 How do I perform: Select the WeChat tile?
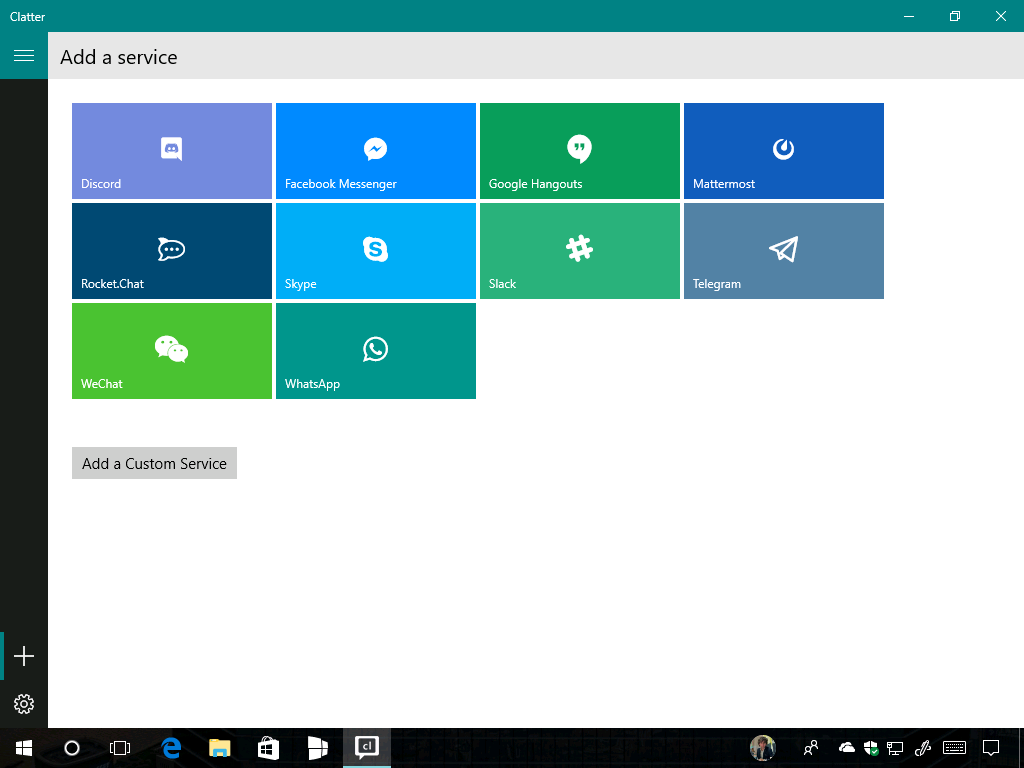click(x=172, y=351)
